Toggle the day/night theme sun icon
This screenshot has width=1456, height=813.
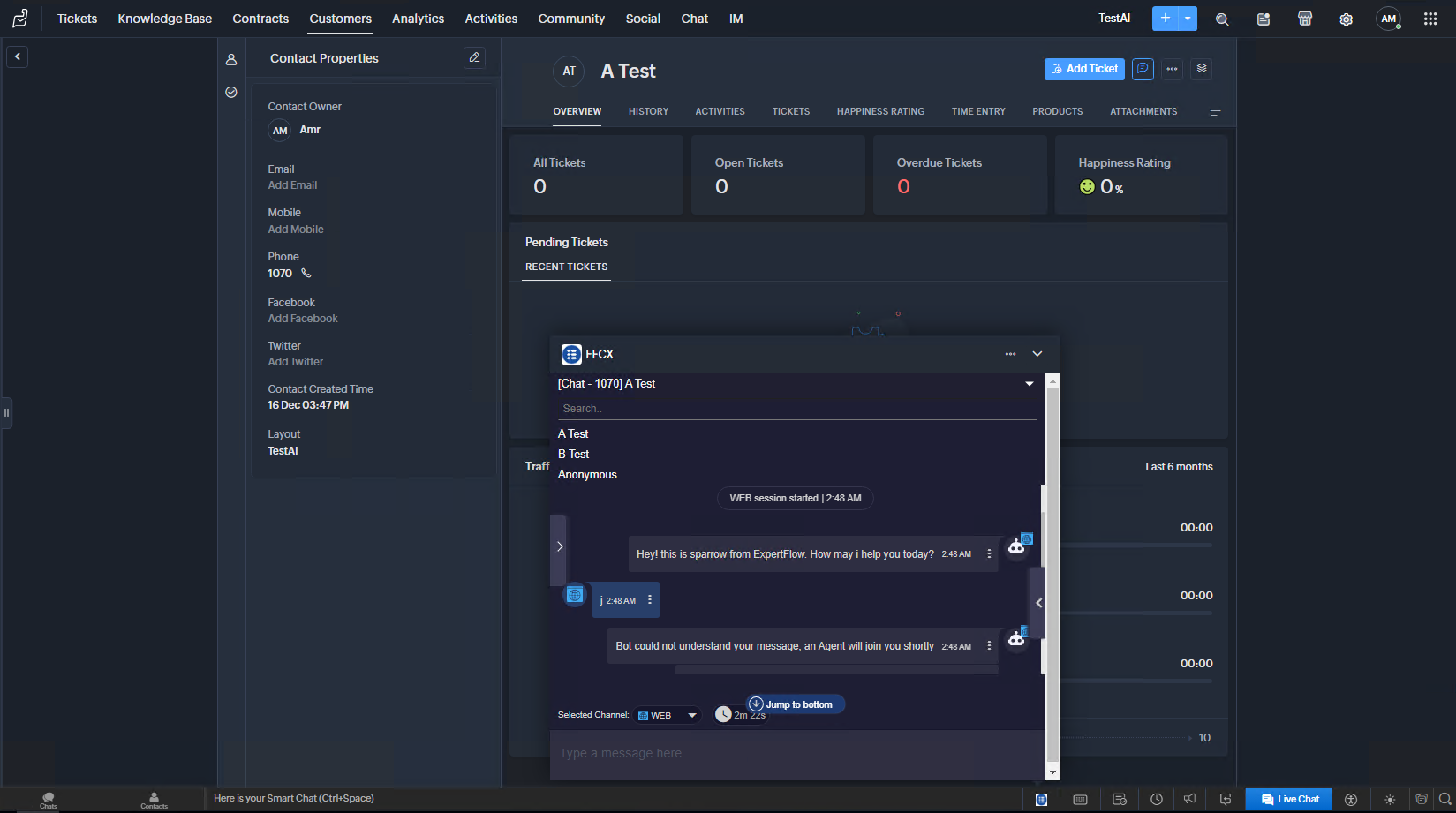click(x=1390, y=799)
